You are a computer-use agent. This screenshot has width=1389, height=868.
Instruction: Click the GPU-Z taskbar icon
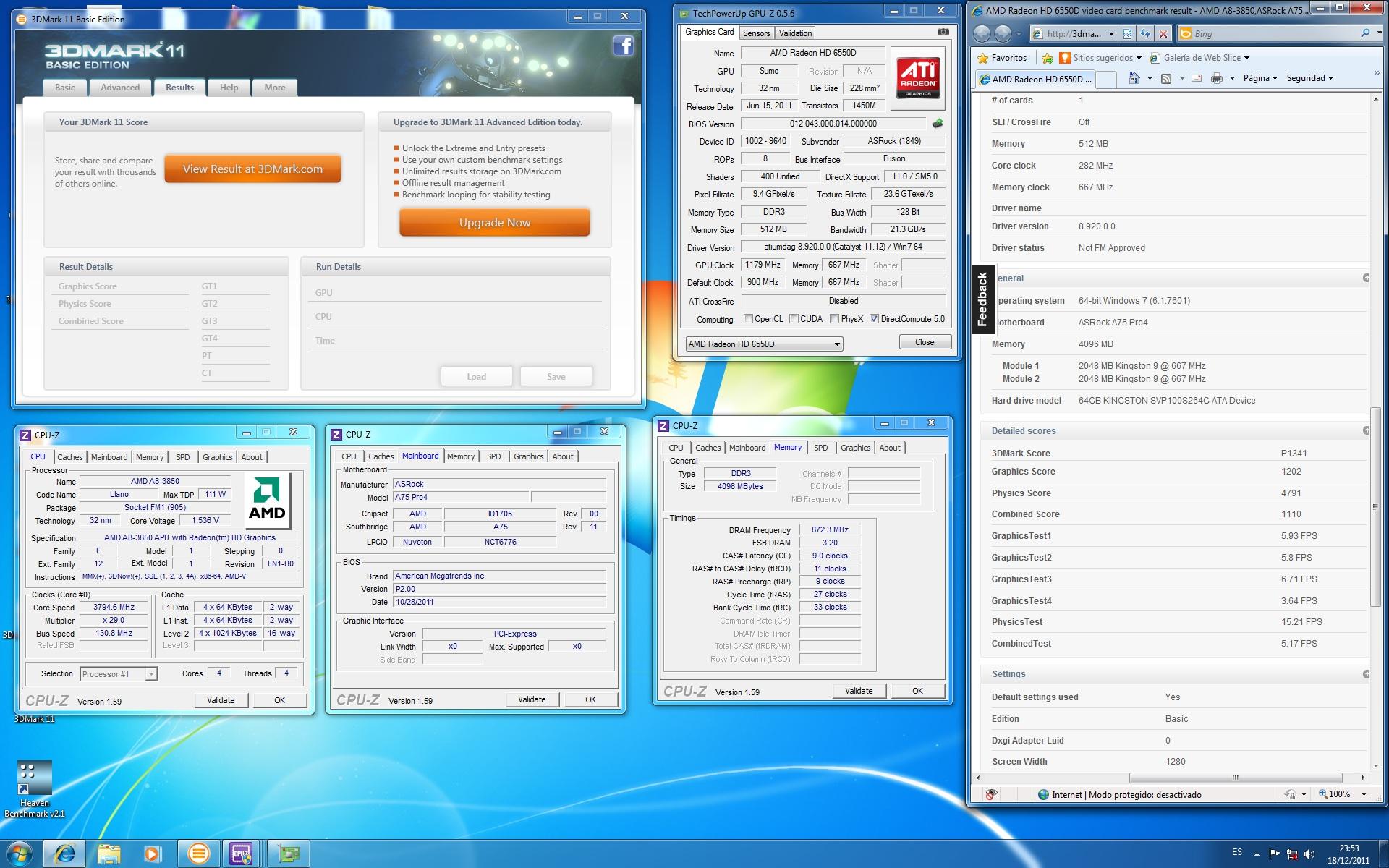tap(289, 854)
